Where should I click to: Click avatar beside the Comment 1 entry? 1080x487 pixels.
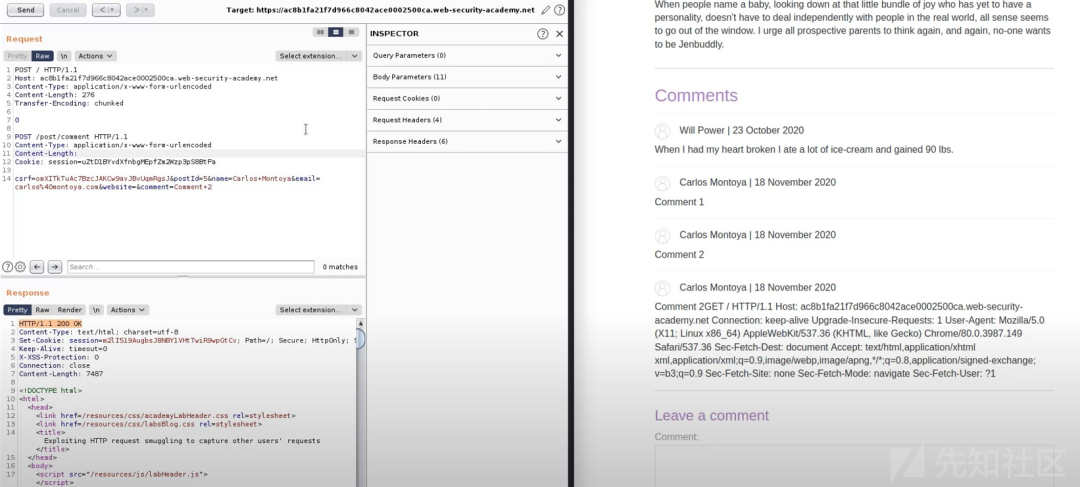[662, 183]
